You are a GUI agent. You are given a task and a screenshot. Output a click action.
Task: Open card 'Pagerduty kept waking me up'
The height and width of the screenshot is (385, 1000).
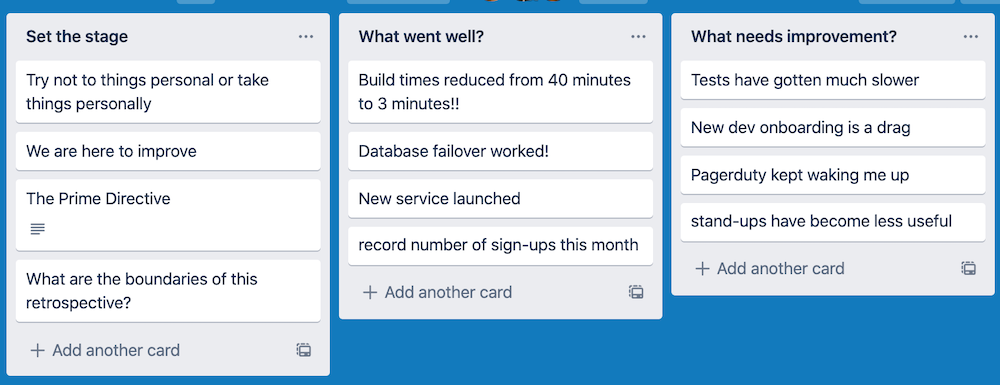pyautogui.click(x=833, y=175)
